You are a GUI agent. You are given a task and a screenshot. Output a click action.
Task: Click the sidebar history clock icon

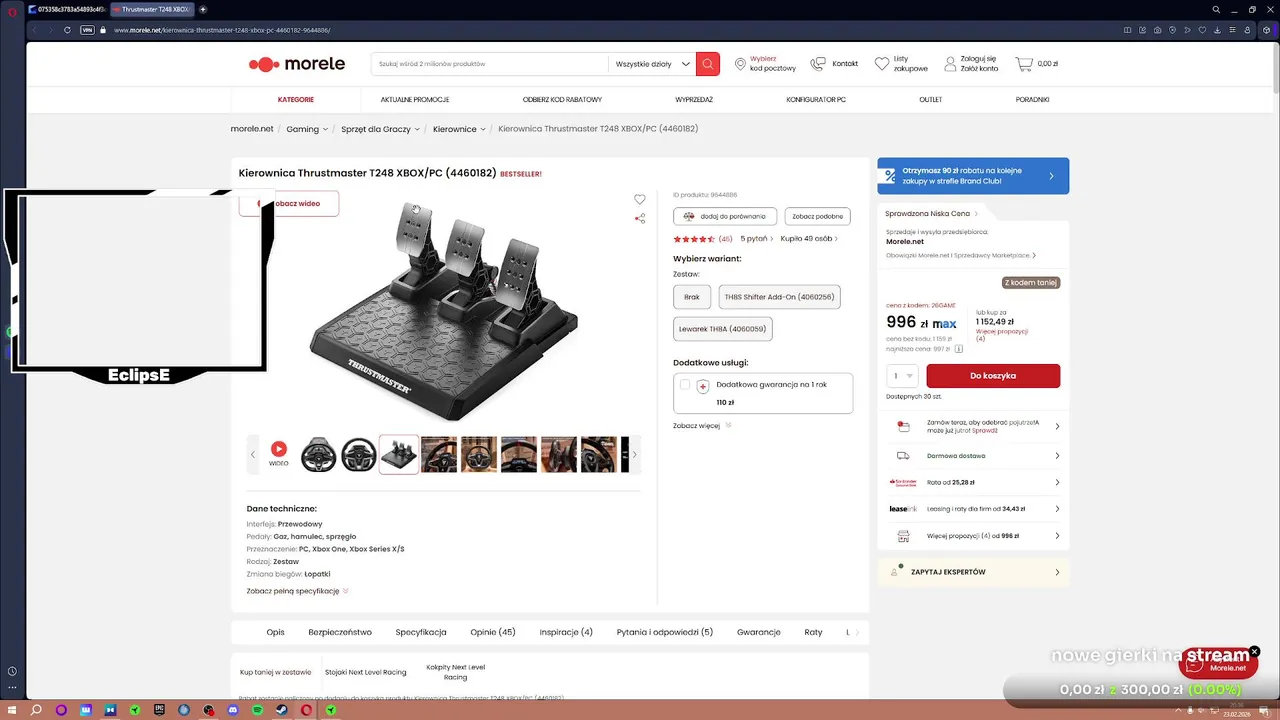pos(12,671)
